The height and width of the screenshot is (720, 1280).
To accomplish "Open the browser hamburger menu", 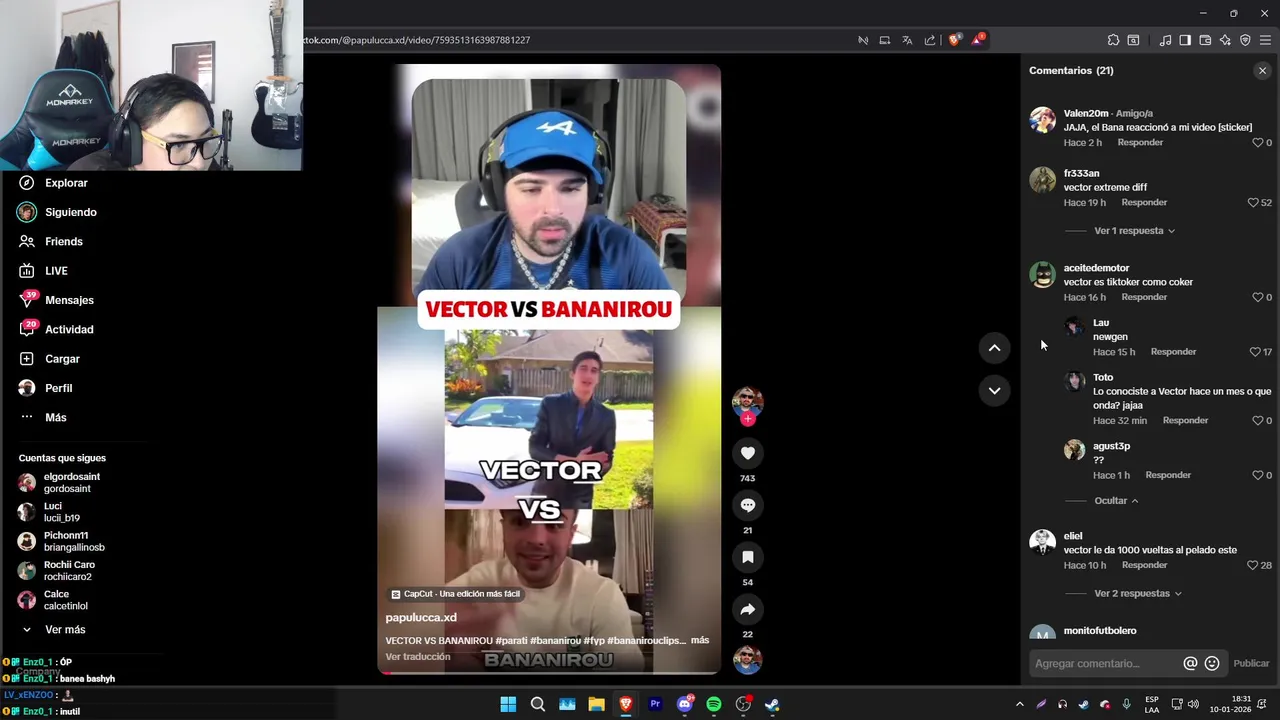I will (1265, 40).
